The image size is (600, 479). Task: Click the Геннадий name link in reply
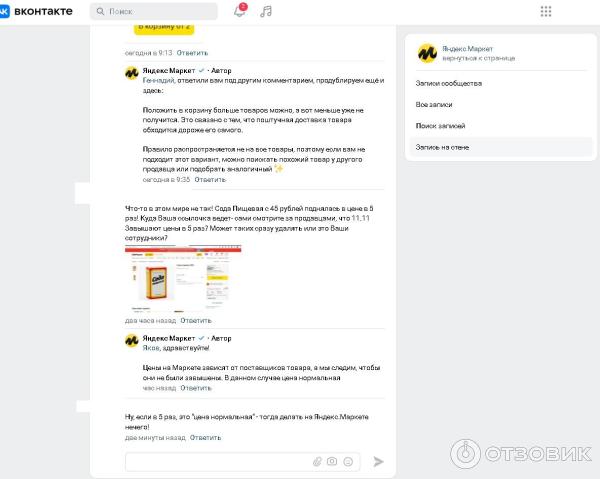(x=158, y=80)
